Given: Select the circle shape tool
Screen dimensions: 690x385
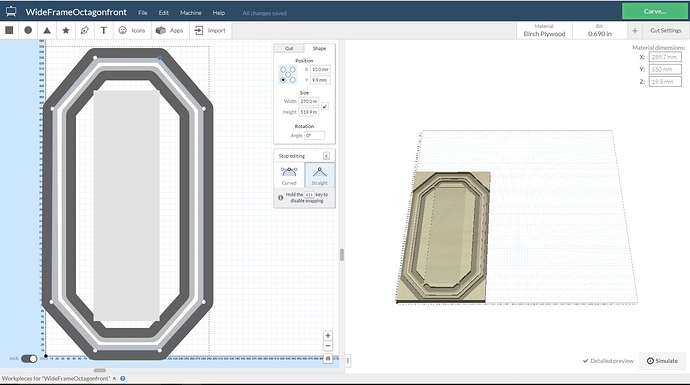Looking at the screenshot, I should coord(28,30).
